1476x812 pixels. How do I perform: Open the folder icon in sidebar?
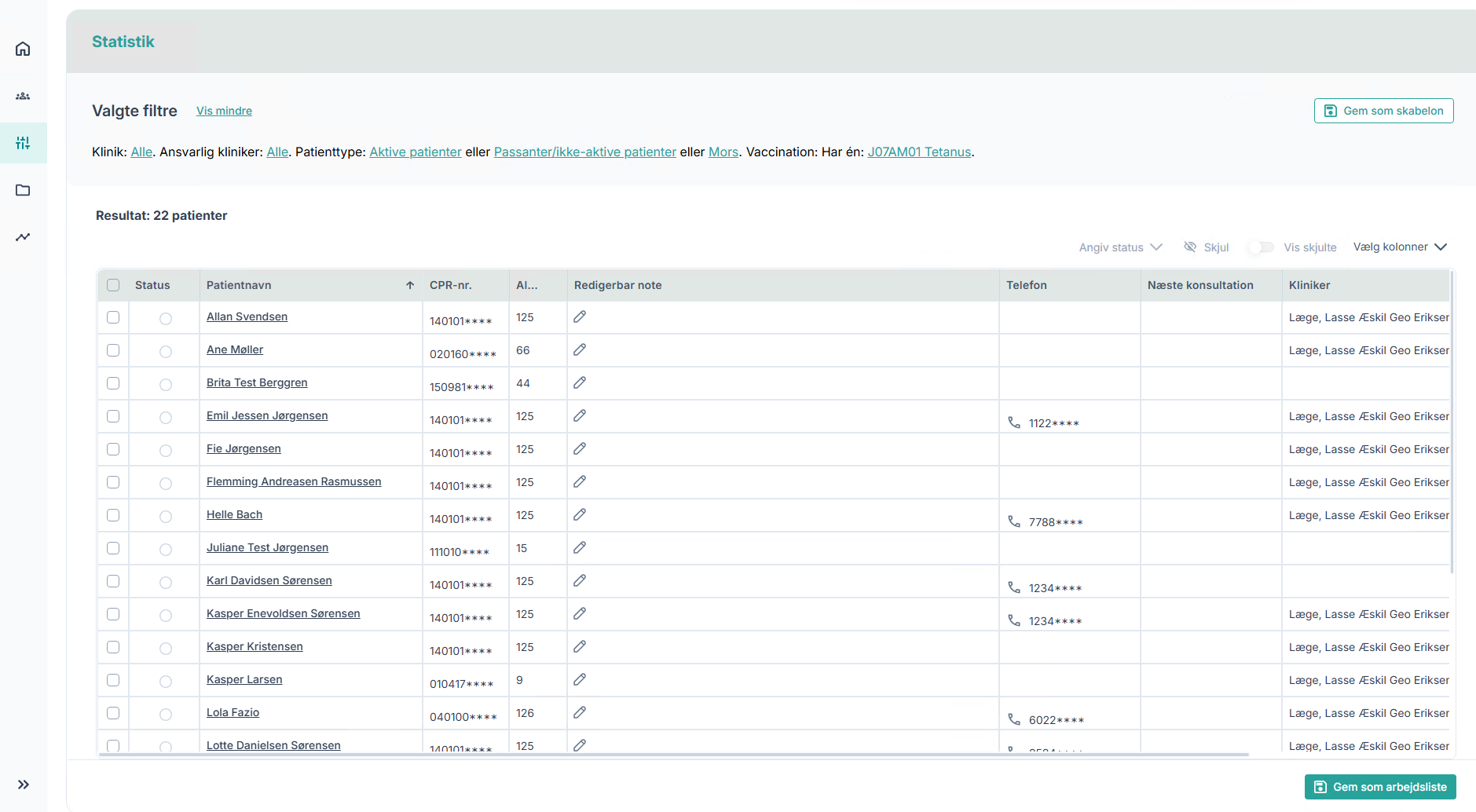[x=23, y=190]
